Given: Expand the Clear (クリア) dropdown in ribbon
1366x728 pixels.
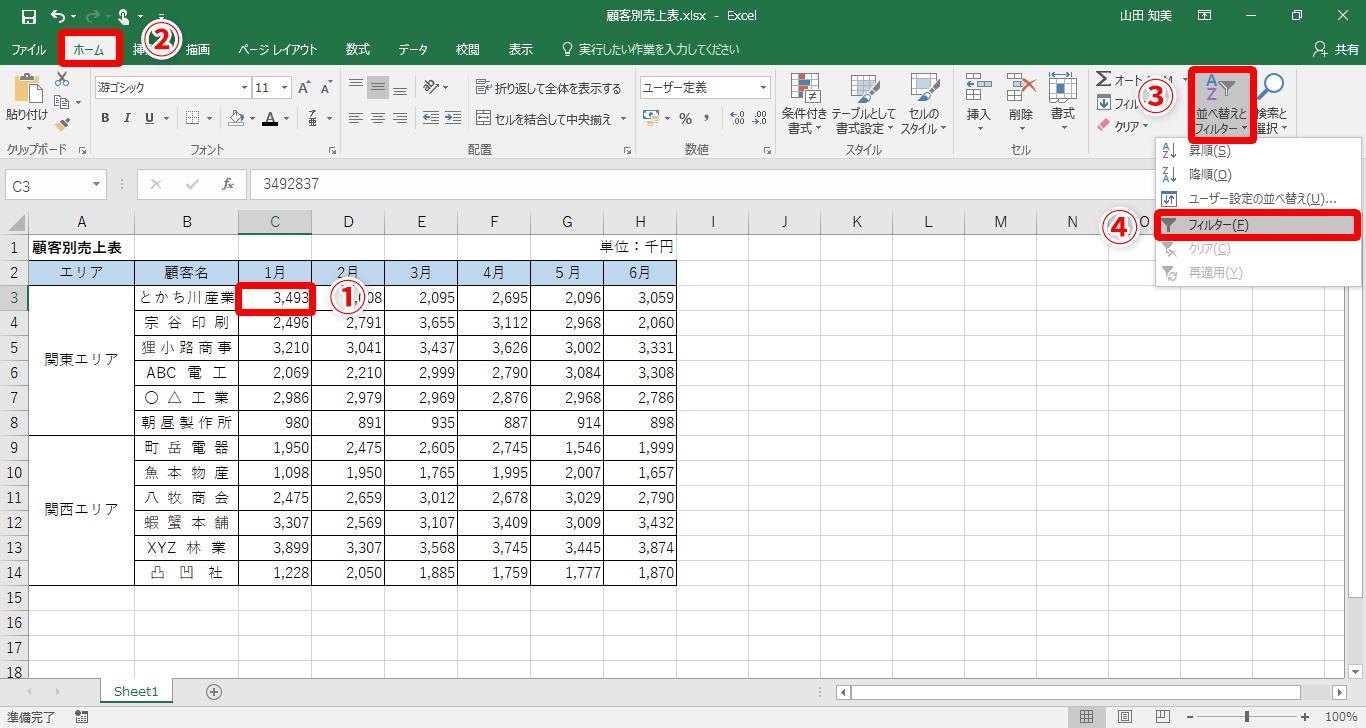Looking at the screenshot, I should point(1146,127).
